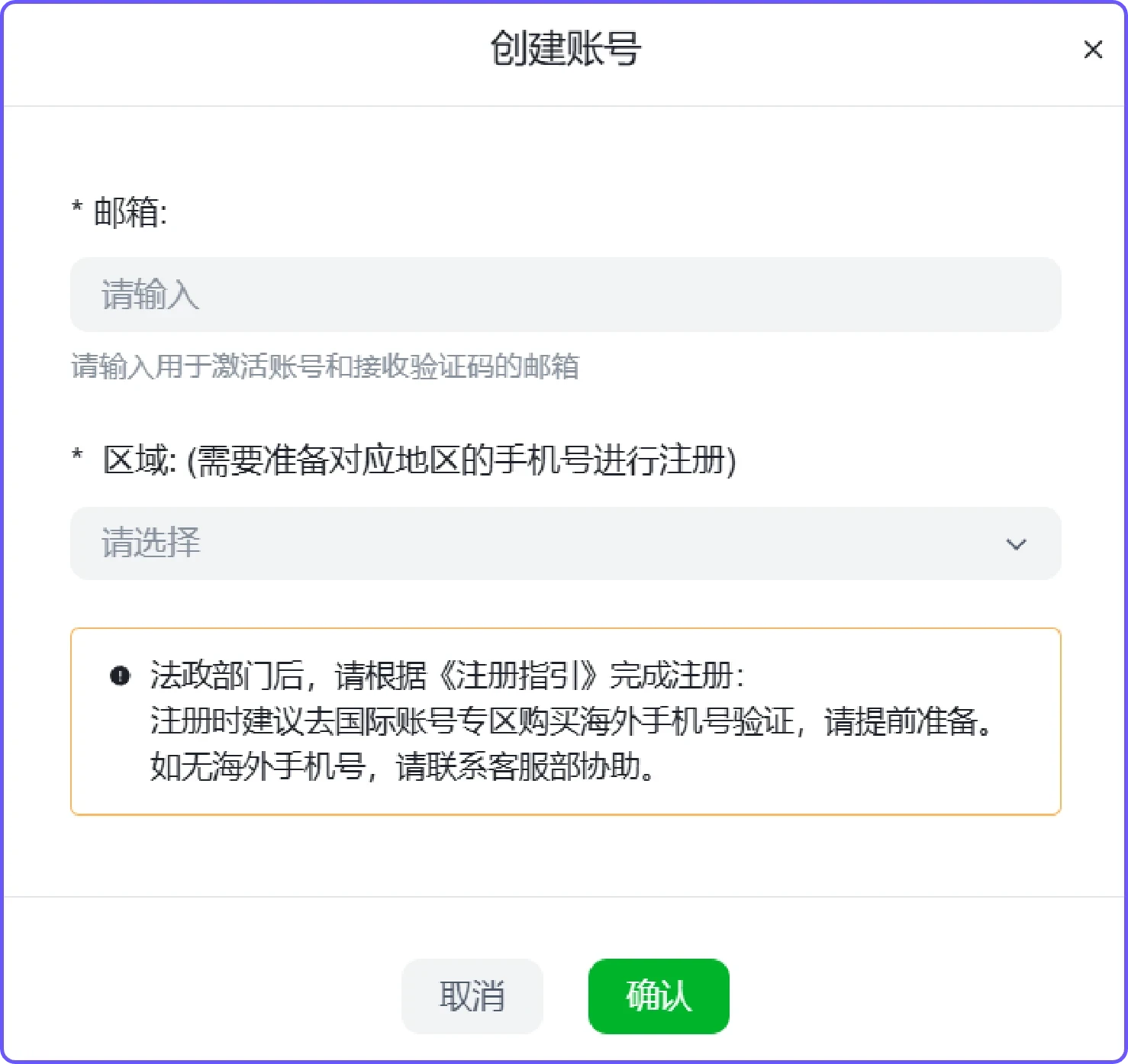This screenshot has height=1064, width=1128.
Task: Click the 邮箱 field label
Action: 130,212
